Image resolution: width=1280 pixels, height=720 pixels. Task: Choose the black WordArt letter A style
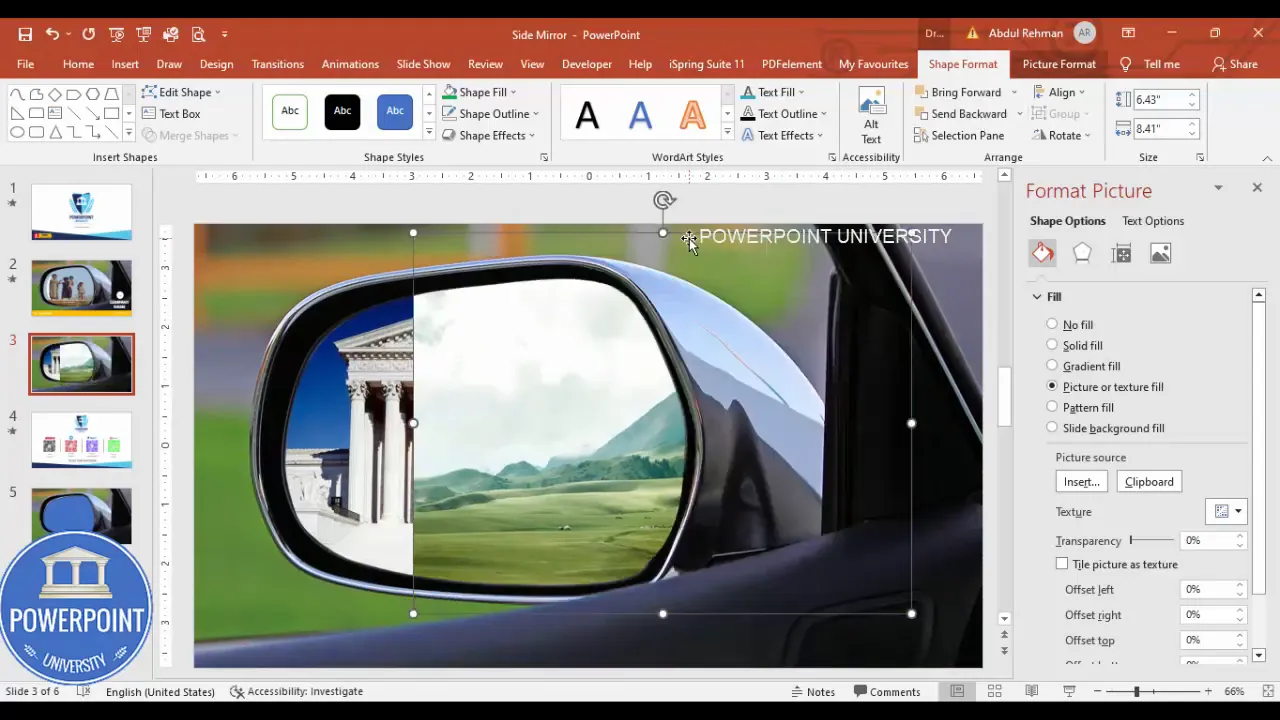[x=587, y=116]
